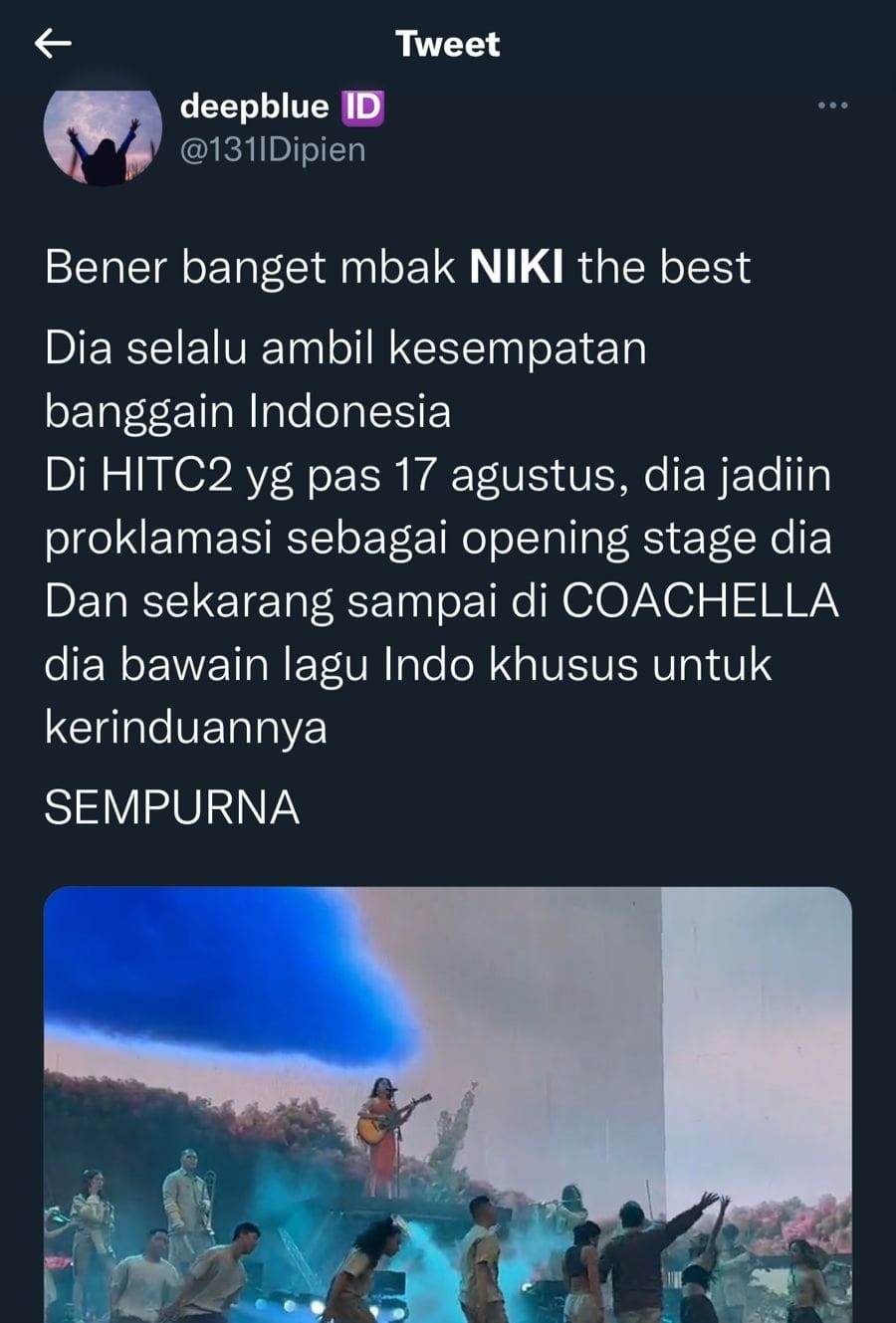This screenshot has height=1323, width=896.
Task: Open the attached concert stage media
Action: pyautogui.click(x=448, y=1105)
